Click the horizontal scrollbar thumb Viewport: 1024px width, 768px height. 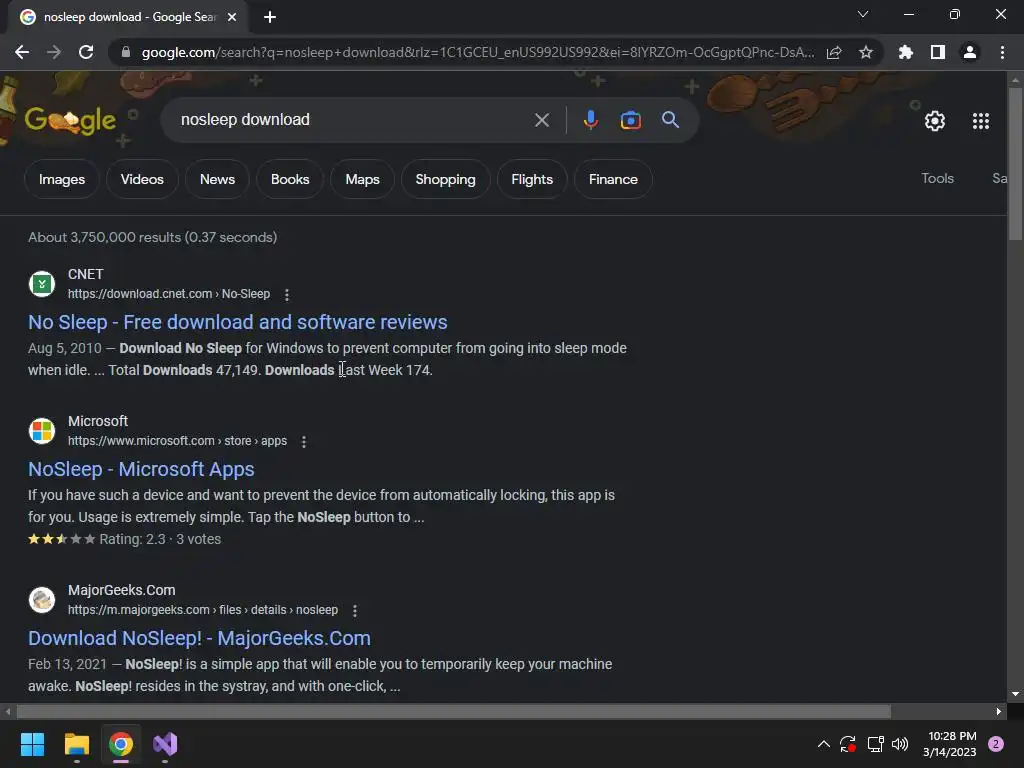click(x=454, y=711)
